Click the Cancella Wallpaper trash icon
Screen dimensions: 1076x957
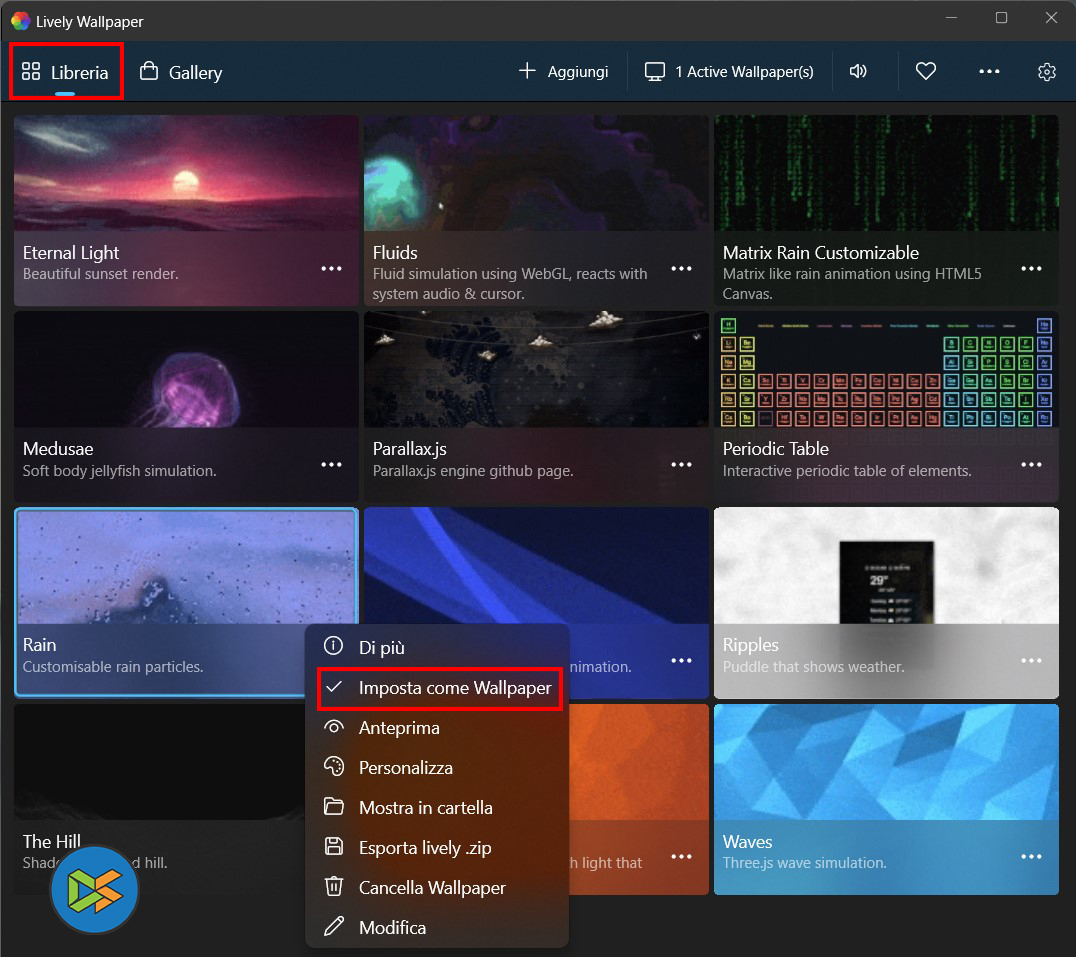tap(334, 887)
